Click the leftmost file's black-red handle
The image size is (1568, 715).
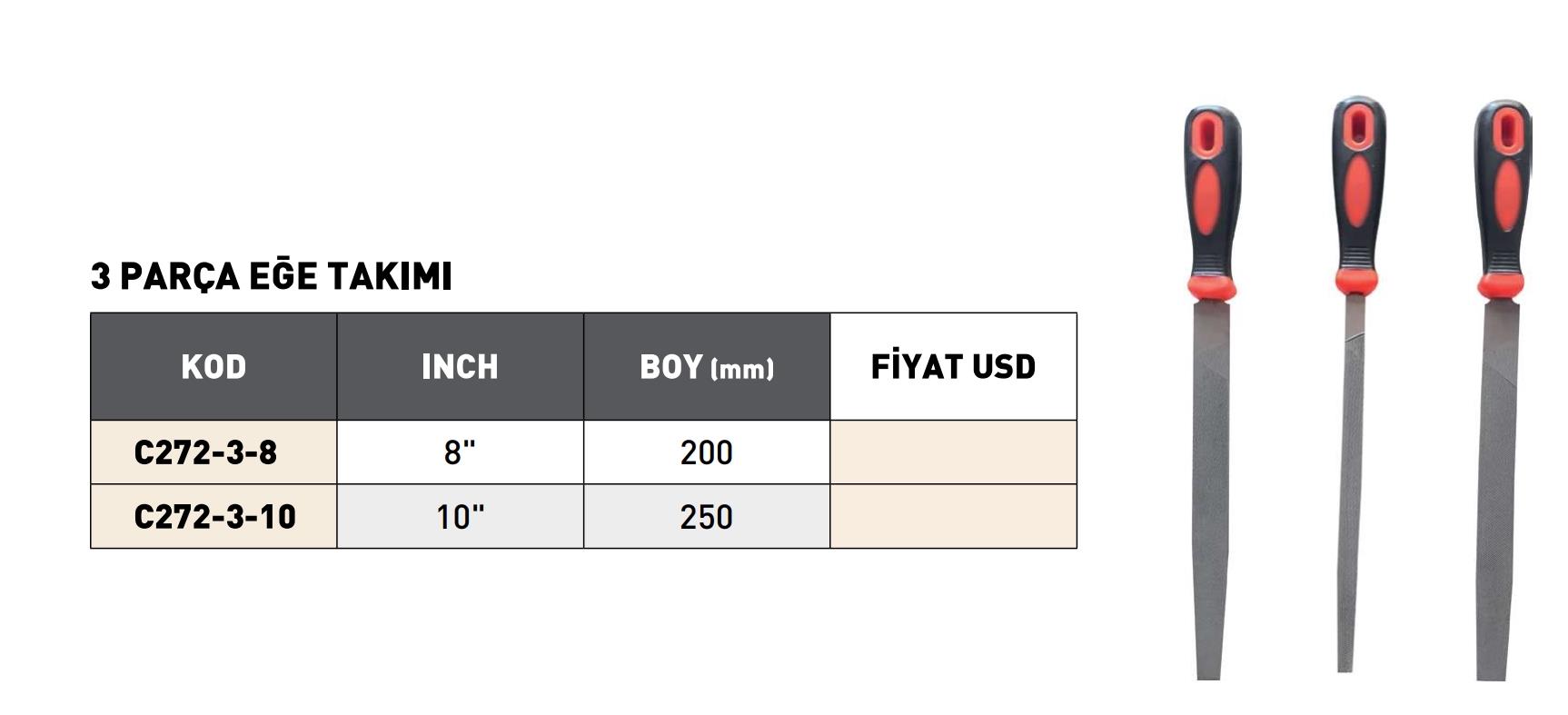coord(1212,200)
